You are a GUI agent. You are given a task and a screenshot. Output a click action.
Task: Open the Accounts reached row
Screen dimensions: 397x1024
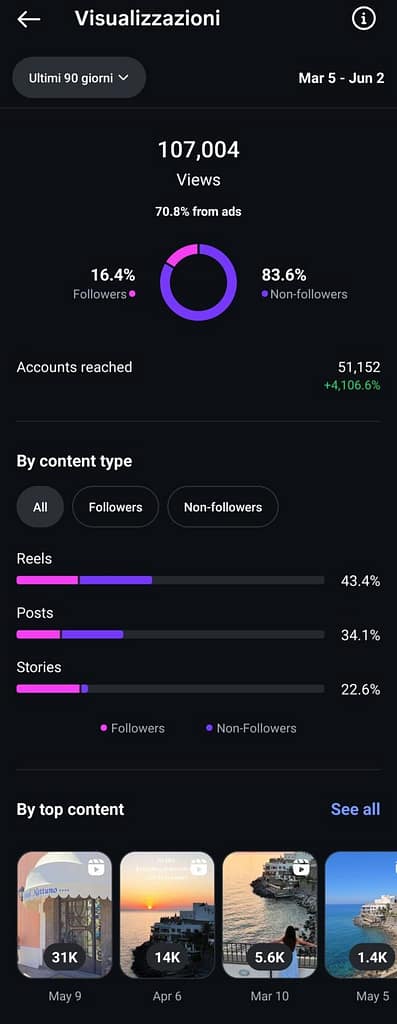click(x=198, y=375)
